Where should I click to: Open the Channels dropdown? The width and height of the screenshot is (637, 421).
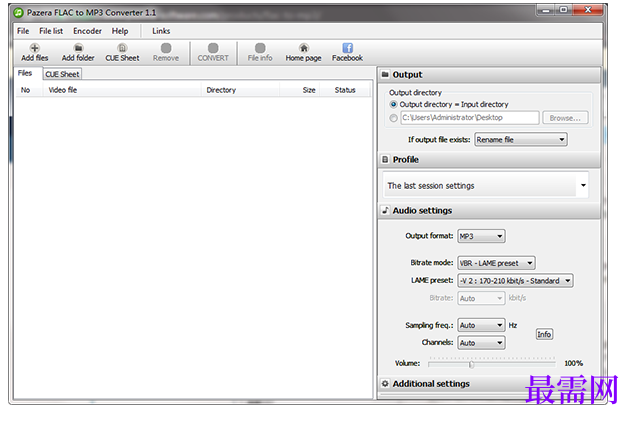point(481,343)
